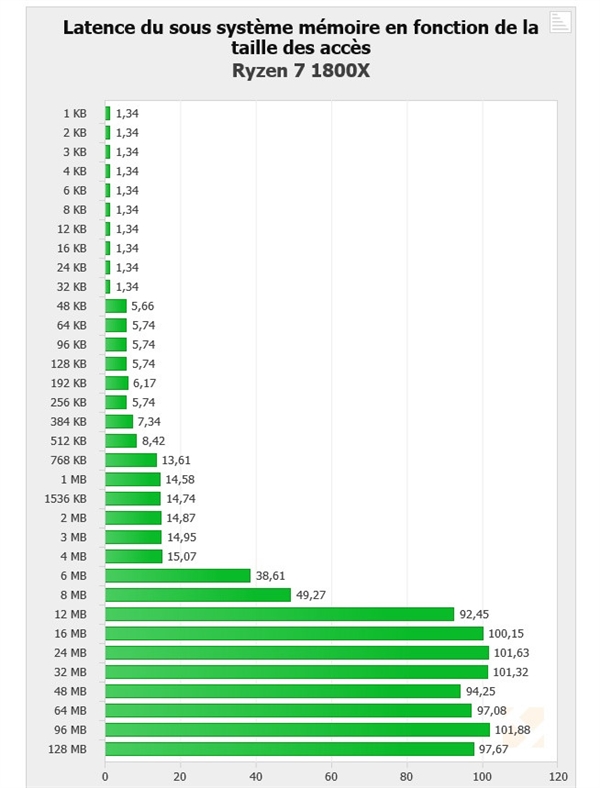Click the 'Ryzen 7 1800X' subtitle
This screenshot has width=600, height=788.
tap(300, 70)
